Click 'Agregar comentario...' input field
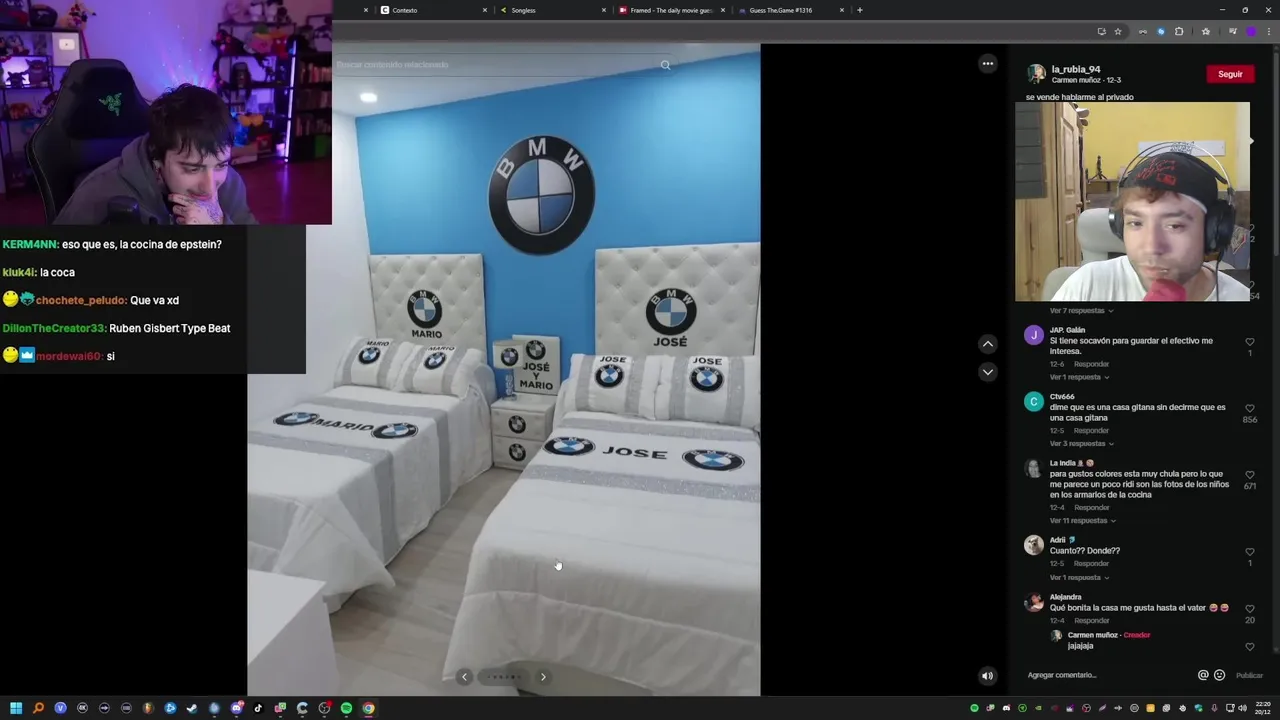Viewport: 1280px width, 720px height. tap(1108, 675)
